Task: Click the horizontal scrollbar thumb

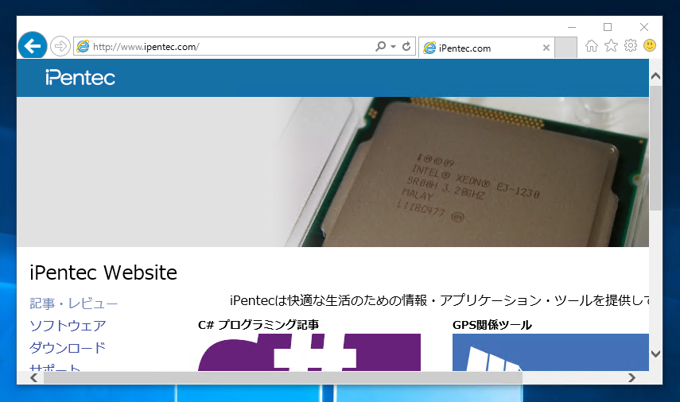Action: point(283,378)
